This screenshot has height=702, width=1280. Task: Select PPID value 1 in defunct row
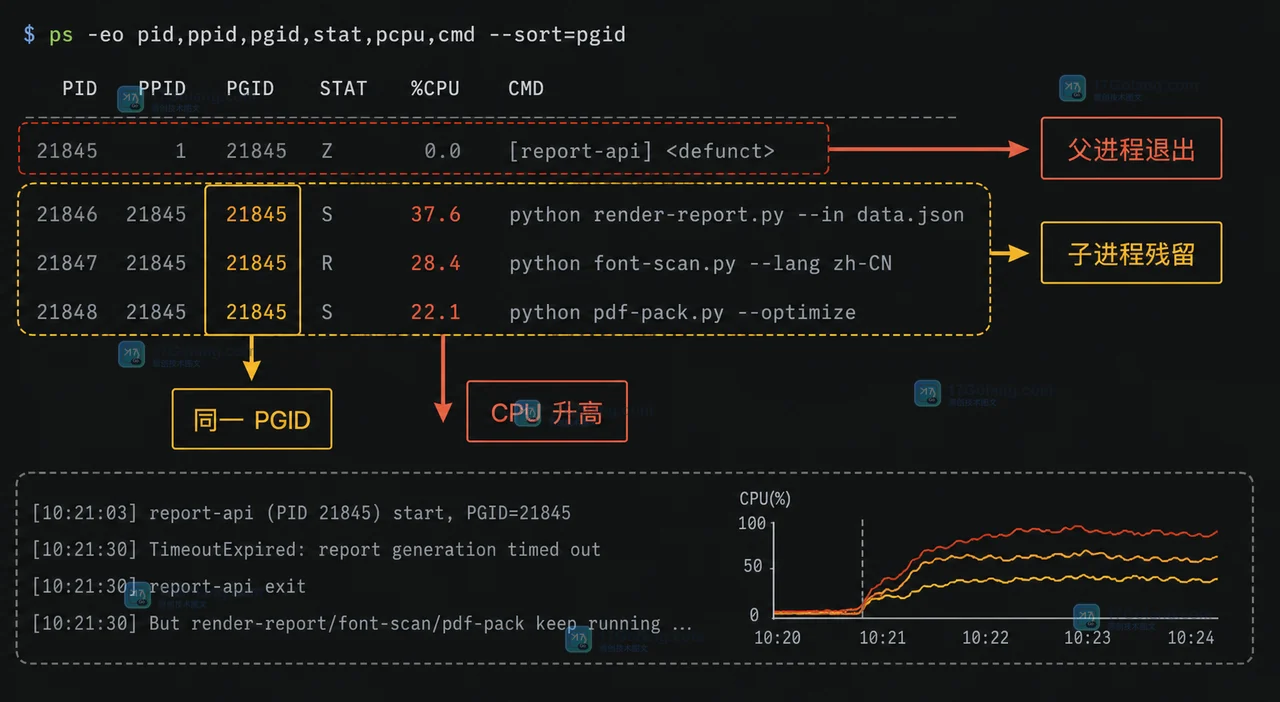(180, 151)
